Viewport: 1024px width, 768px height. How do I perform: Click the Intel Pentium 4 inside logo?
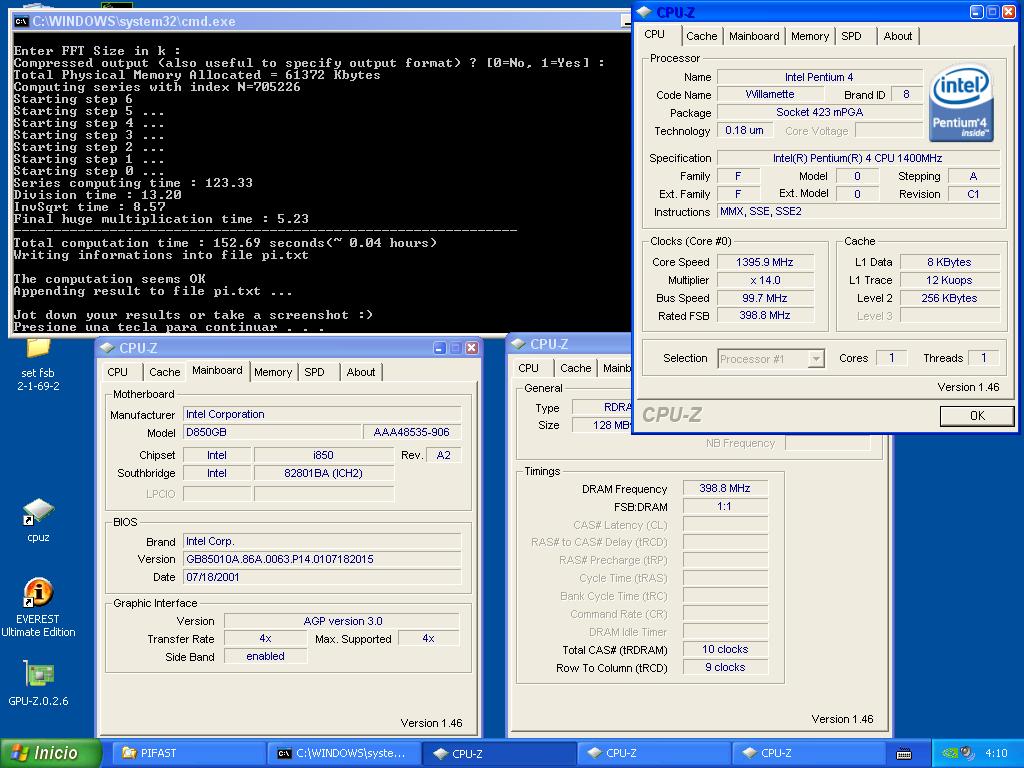coord(961,103)
